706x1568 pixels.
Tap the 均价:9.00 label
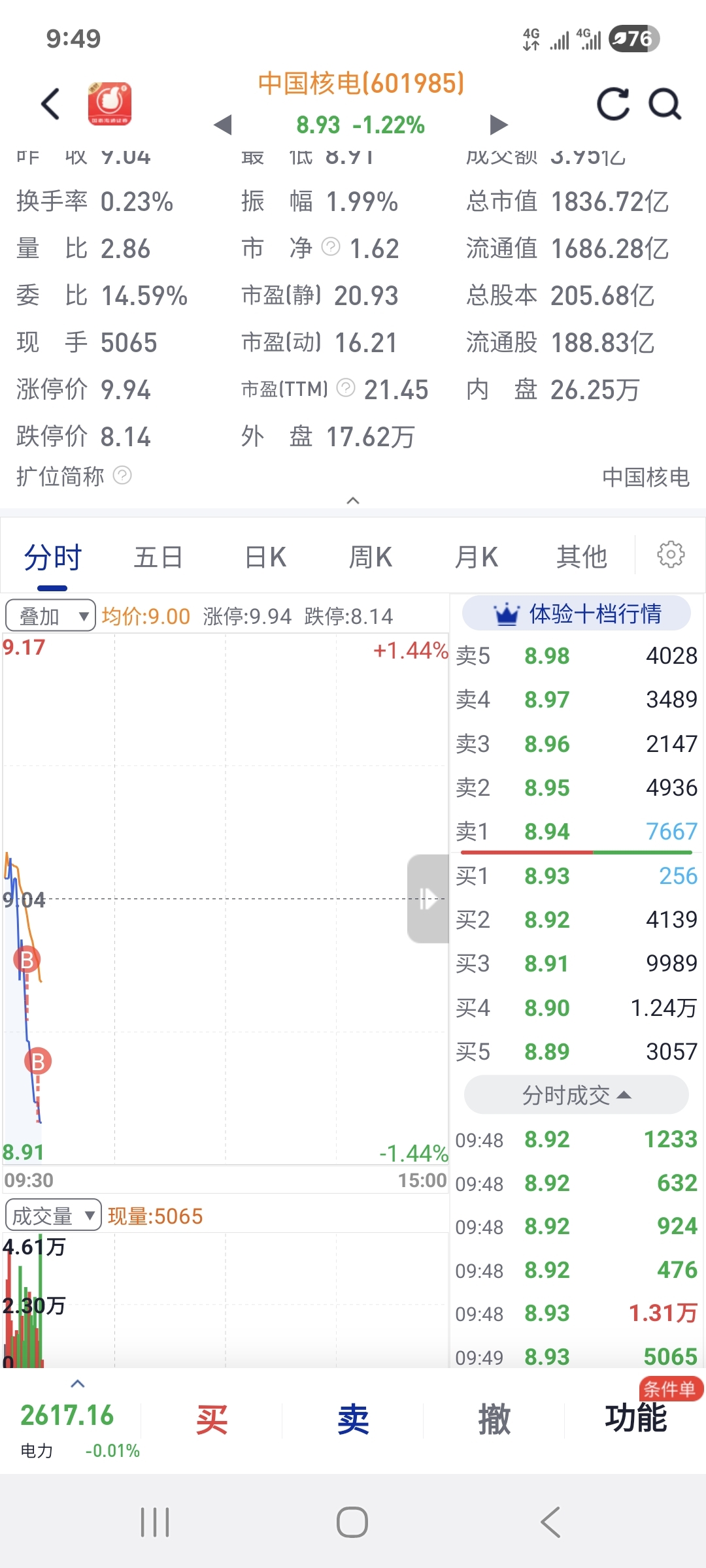[x=146, y=616]
